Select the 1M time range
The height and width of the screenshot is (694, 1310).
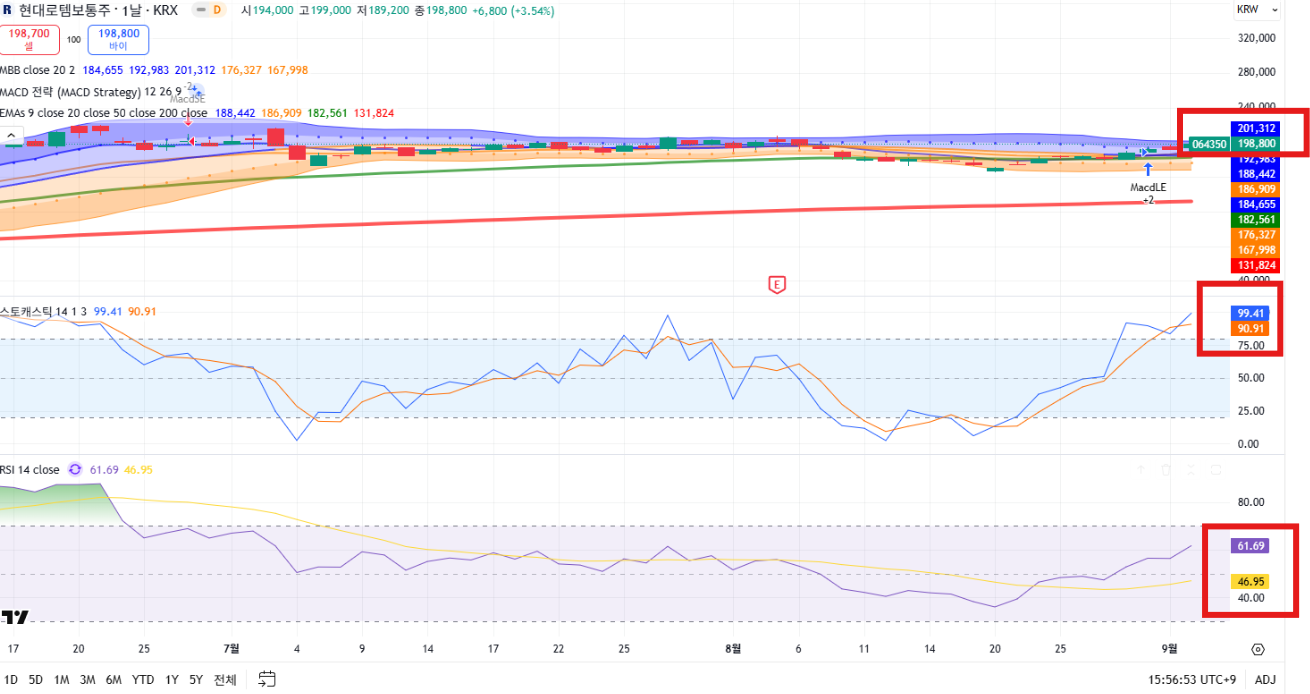pos(62,679)
